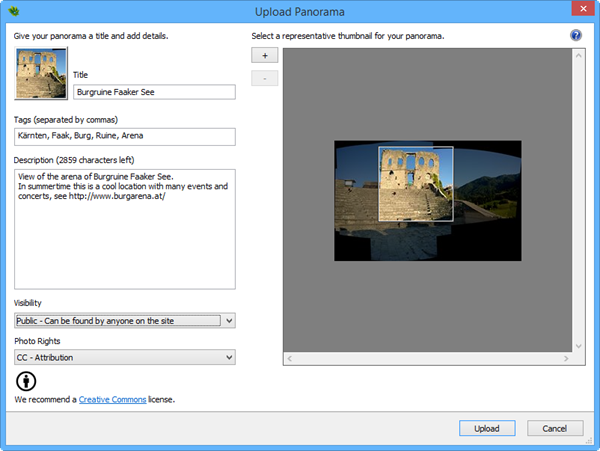This screenshot has height=451, width=600.
Task: Click the horizontal scrollbar left arrow
Action: tap(290, 357)
